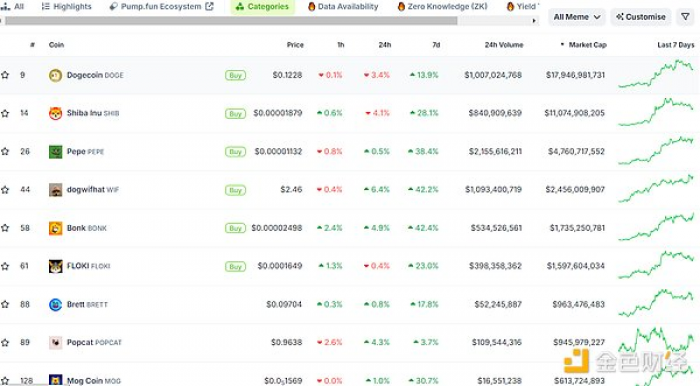Toggle the star for Popcat
Image resolution: width=700 pixels, height=386 pixels.
point(5,343)
